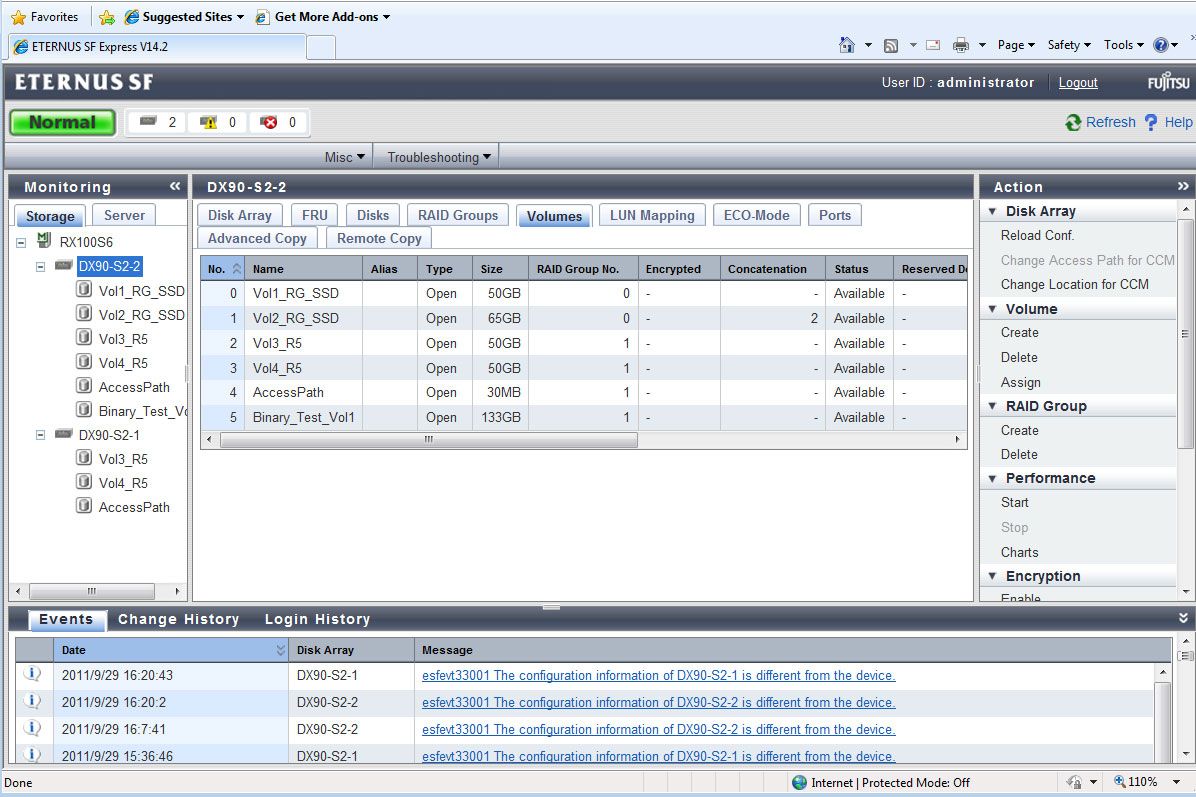Click the normal device count status icon
The image size is (1196, 797).
pos(148,121)
